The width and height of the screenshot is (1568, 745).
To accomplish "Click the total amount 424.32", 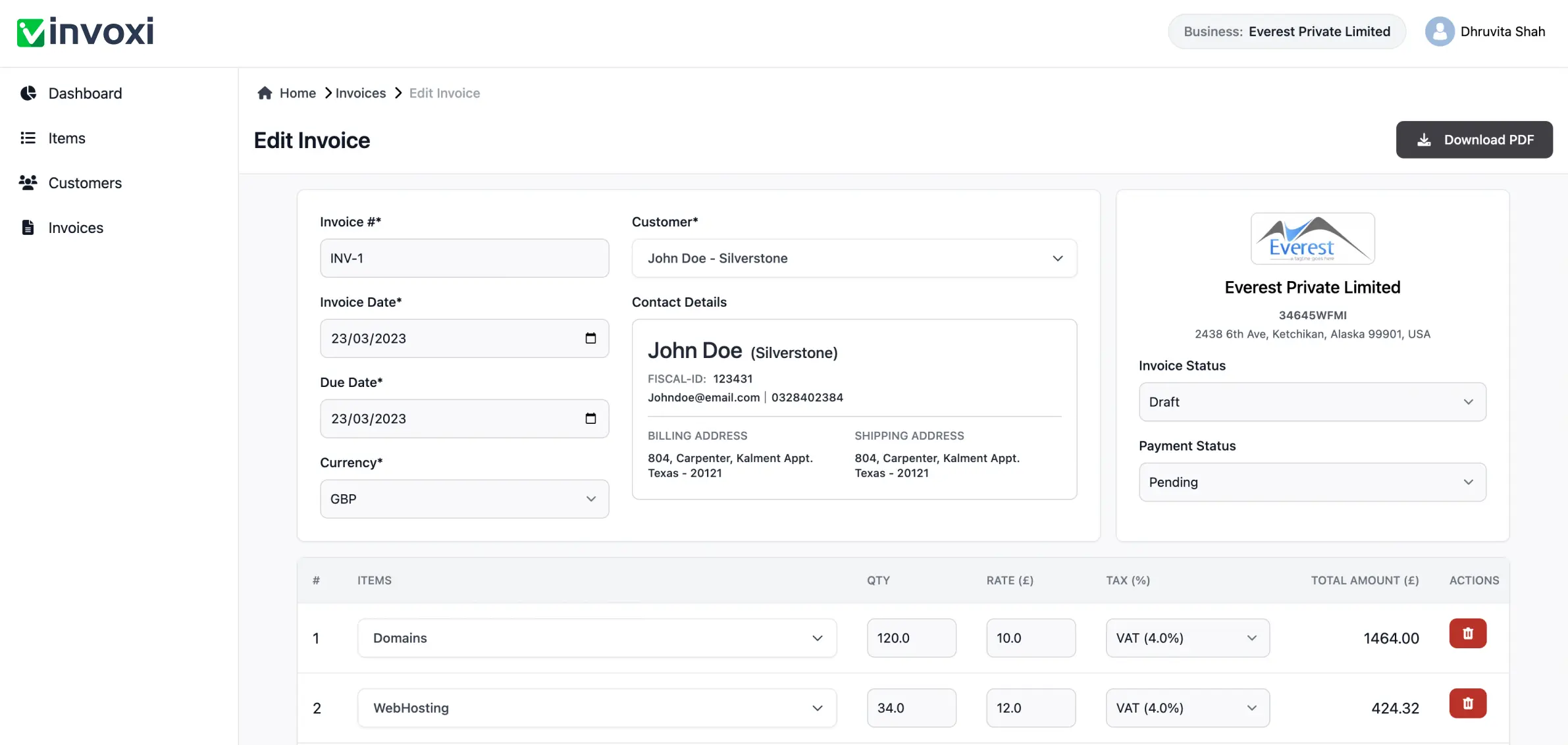I will point(1395,708).
